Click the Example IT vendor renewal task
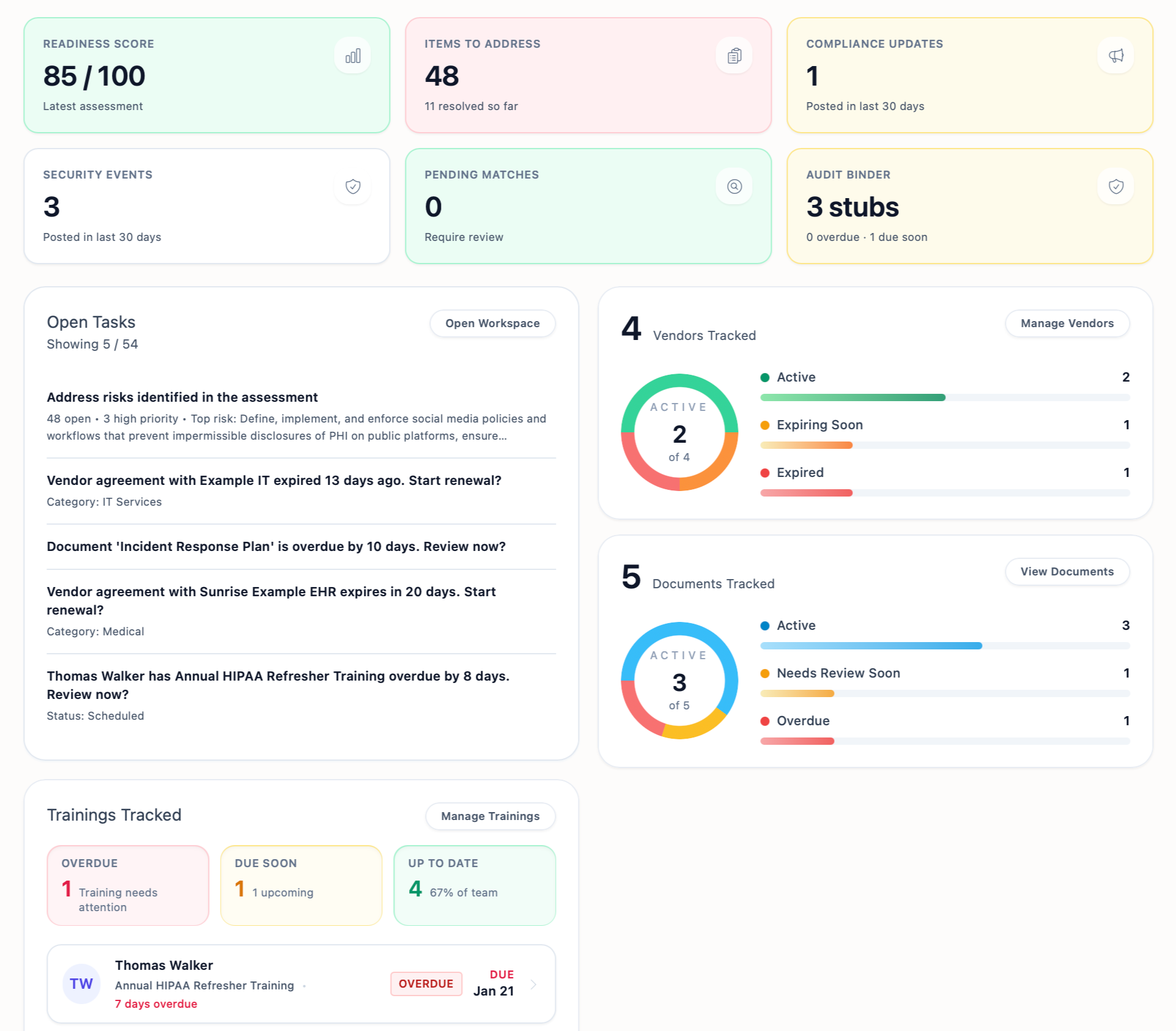 (x=274, y=480)
